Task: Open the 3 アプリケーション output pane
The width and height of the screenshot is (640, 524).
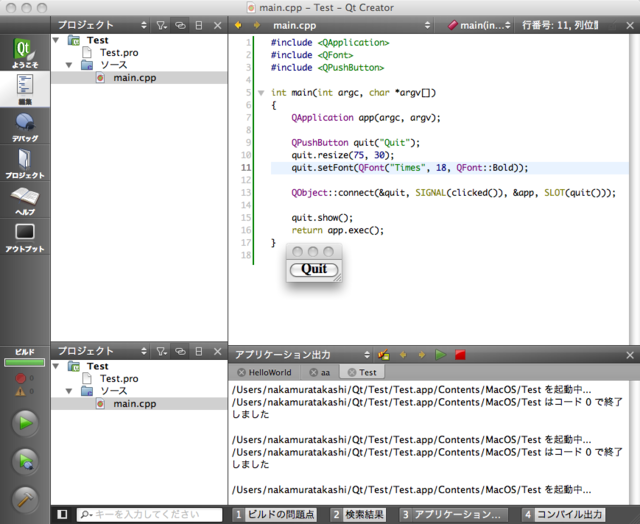Action: [453, 514]
